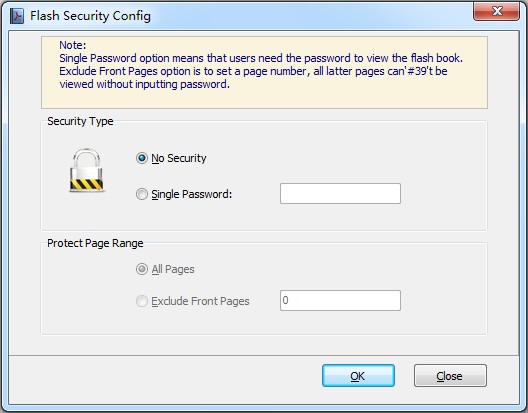Viewport: 528px width, 413px height.
Task: Select the No Security radio button
Action: 142,158
